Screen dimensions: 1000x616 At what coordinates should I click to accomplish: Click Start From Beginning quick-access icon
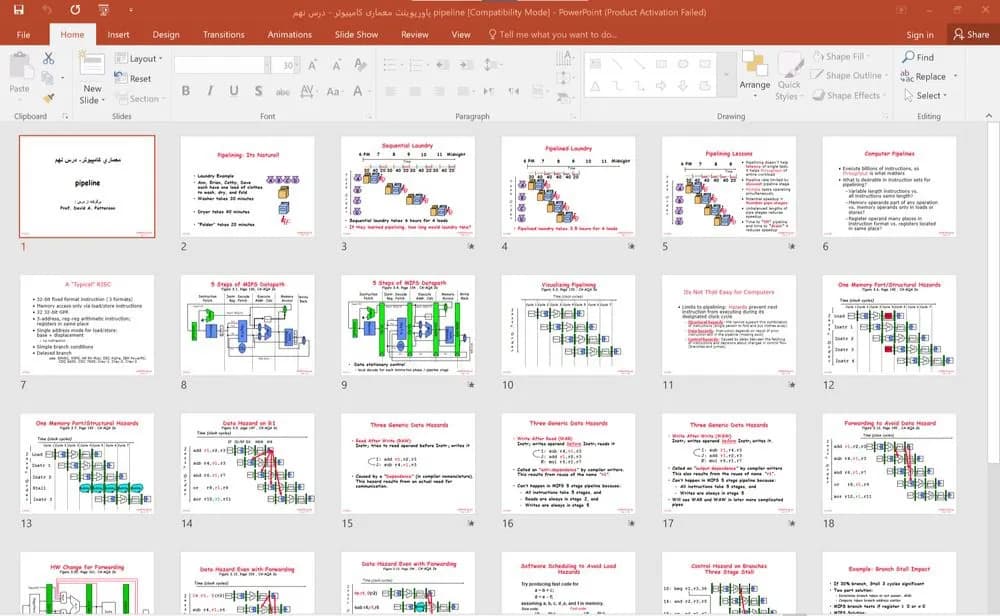tap(103, 10)
